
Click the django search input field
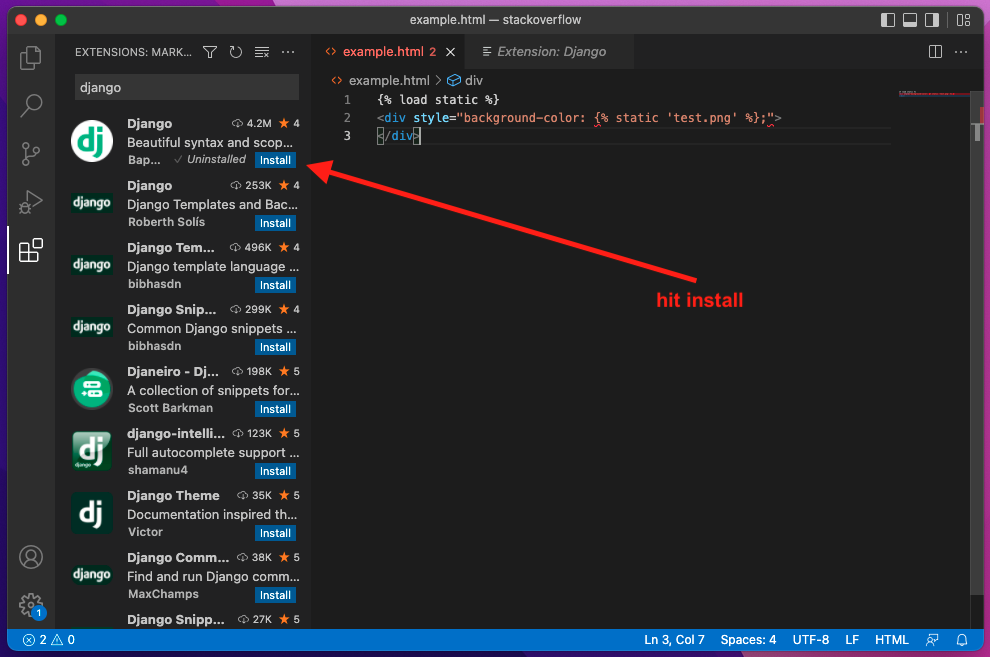pyautogui.click(x=187, y=87)
